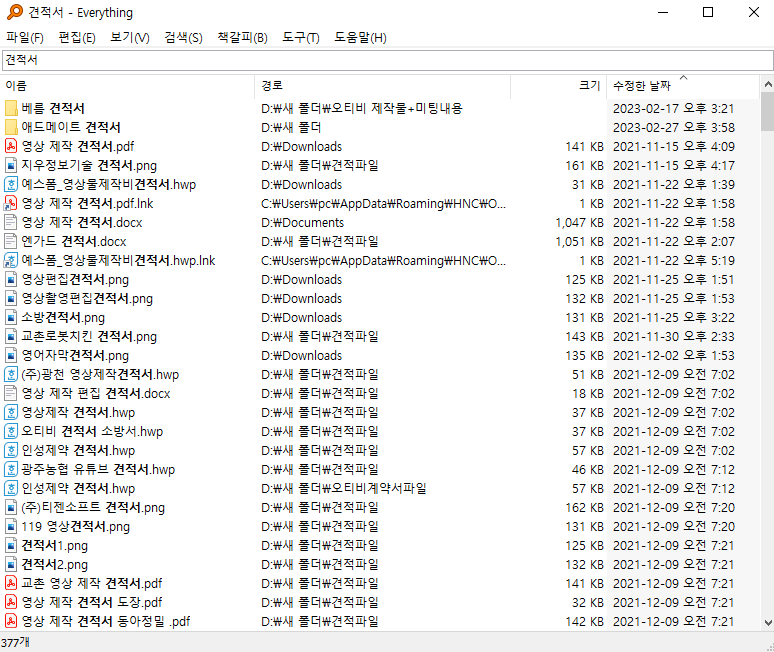This screenshot has width=774, height=652.
Task: Click the image icon of 영어자막견적서.png
Action: 11,355
